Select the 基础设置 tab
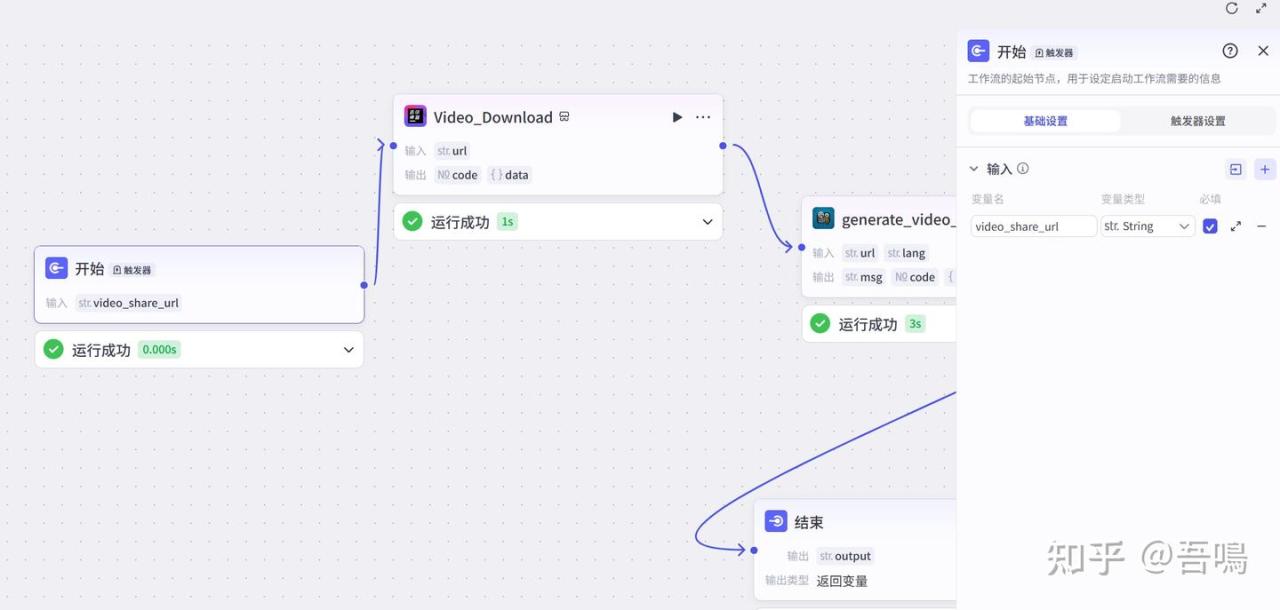 click(1045, 121)
